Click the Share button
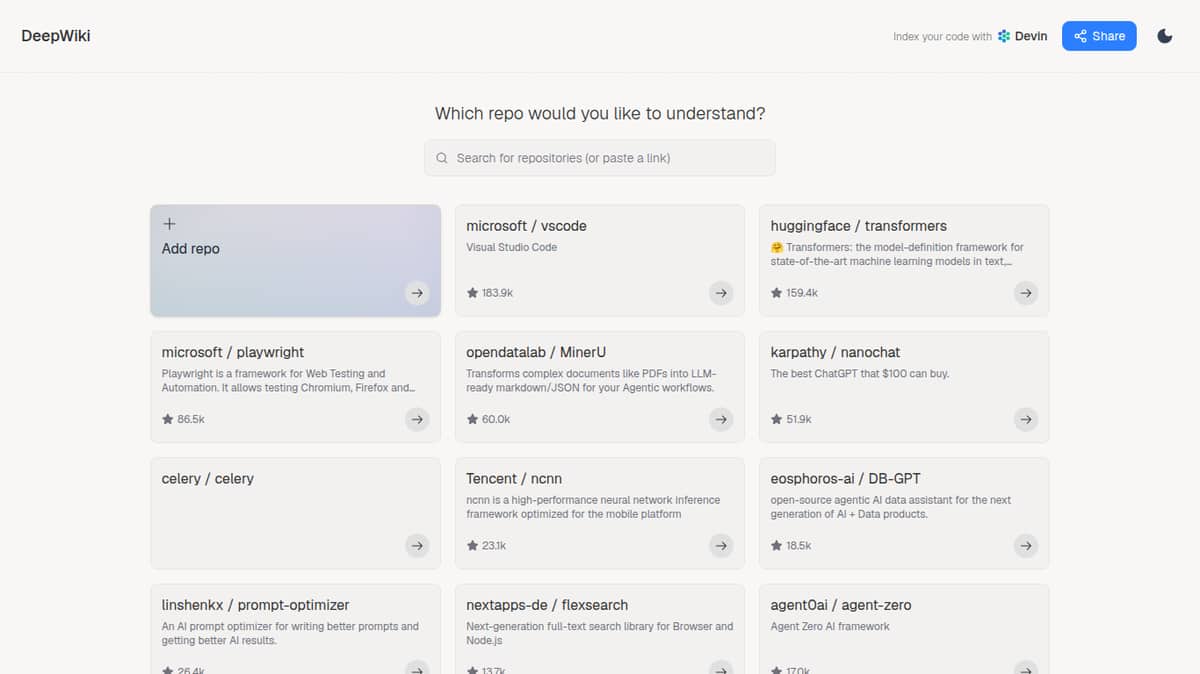 tap(1099, 36)
